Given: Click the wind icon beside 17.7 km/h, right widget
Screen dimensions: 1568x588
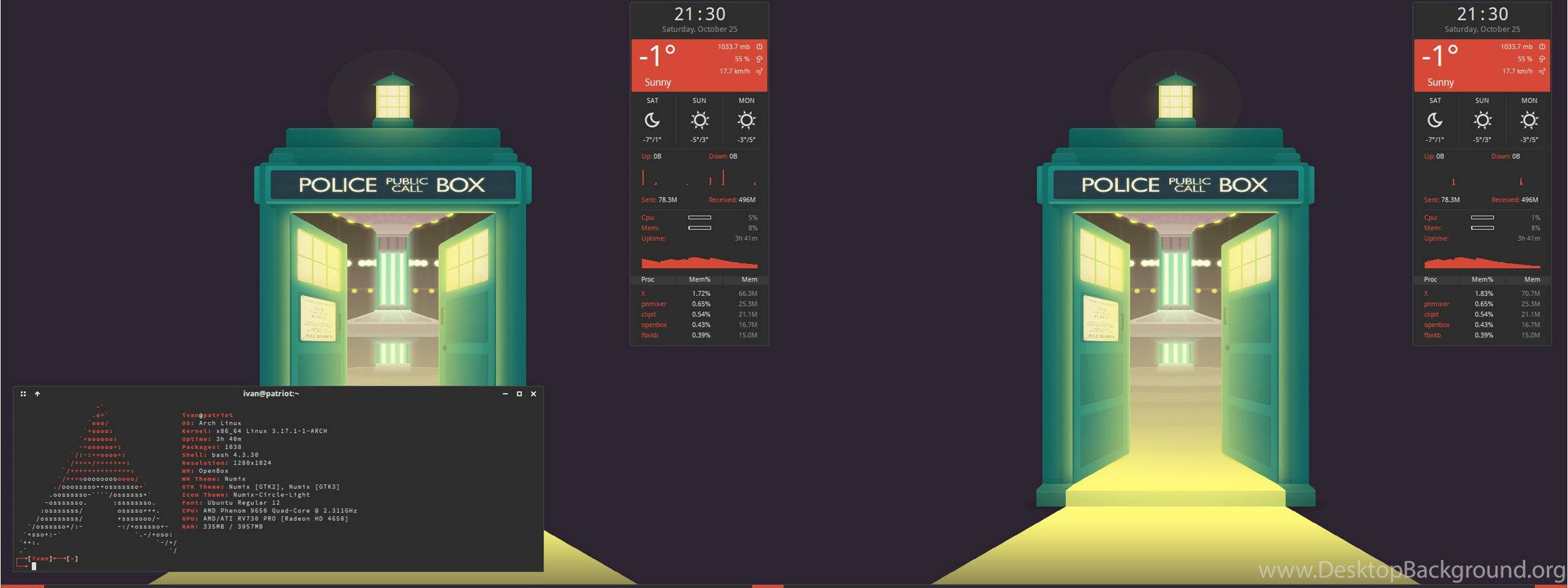Looking at the screenshot, I should tap(1542, 71).
